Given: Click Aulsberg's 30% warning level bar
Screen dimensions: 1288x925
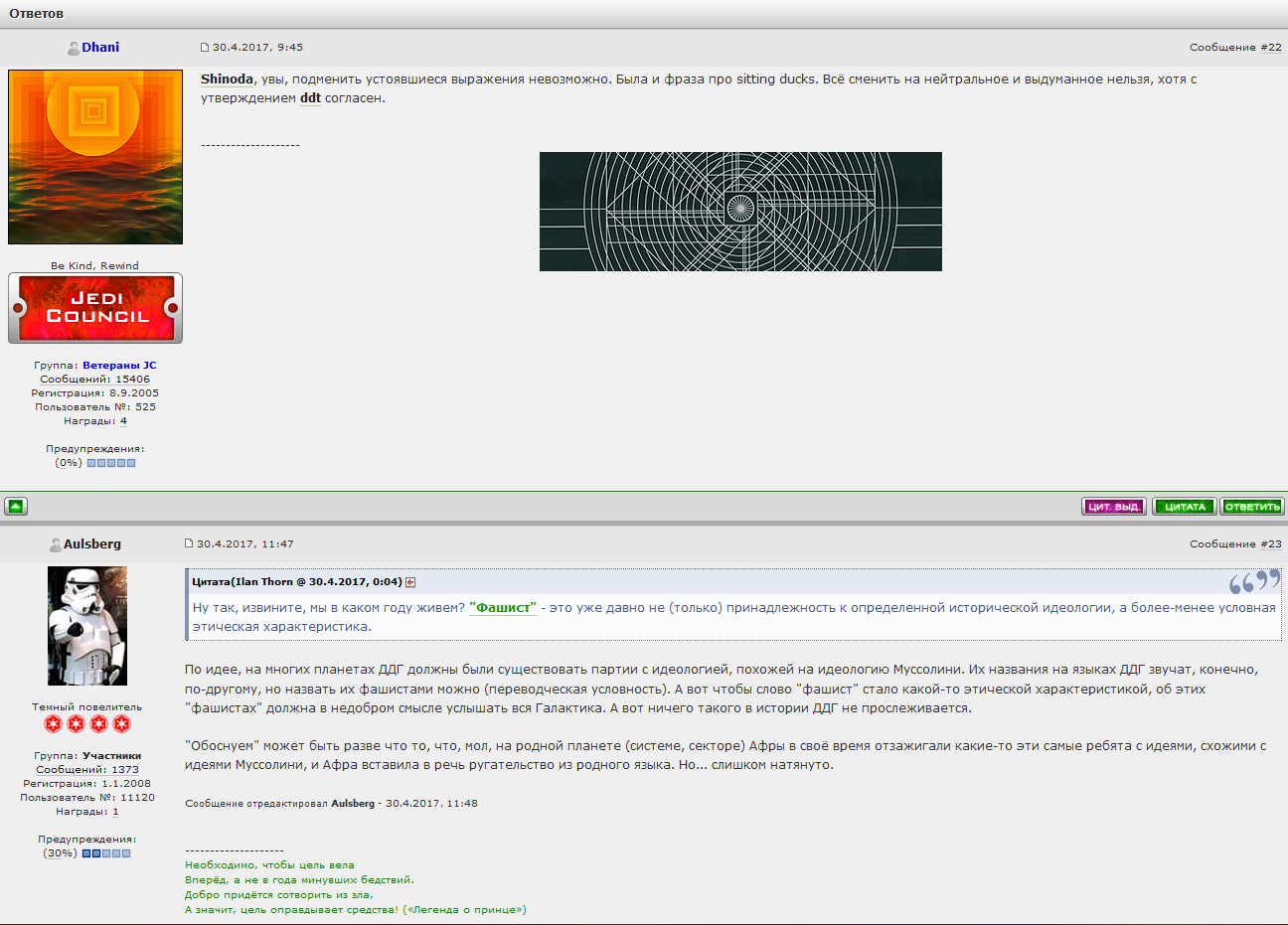Looking at the screenshot, I should click(x=106, y=853).
